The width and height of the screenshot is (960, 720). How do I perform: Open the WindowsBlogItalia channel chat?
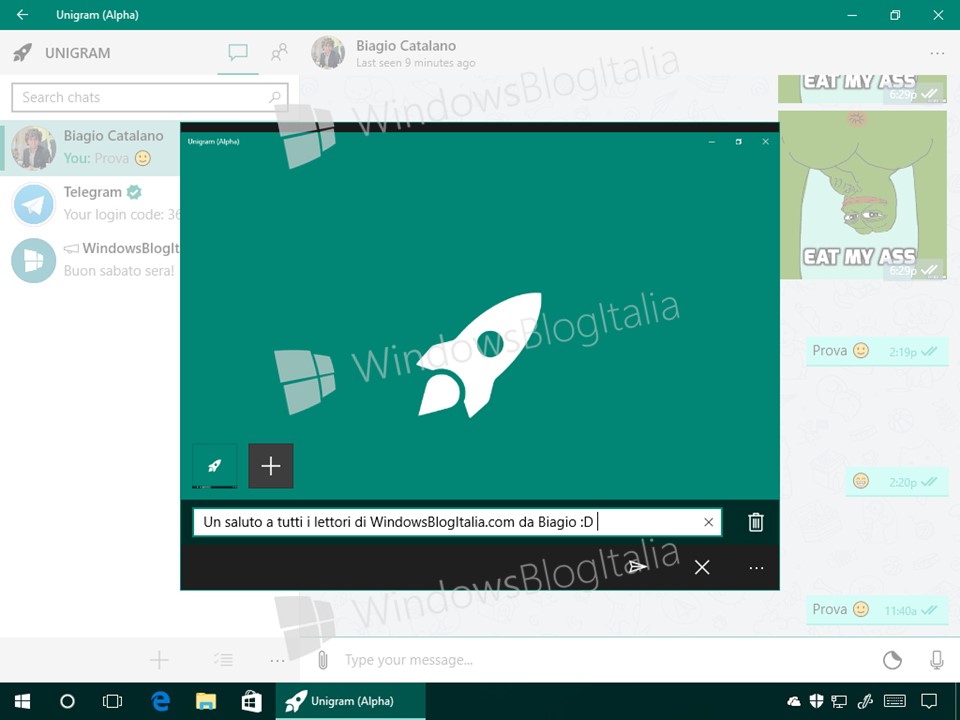click(90, 260)
